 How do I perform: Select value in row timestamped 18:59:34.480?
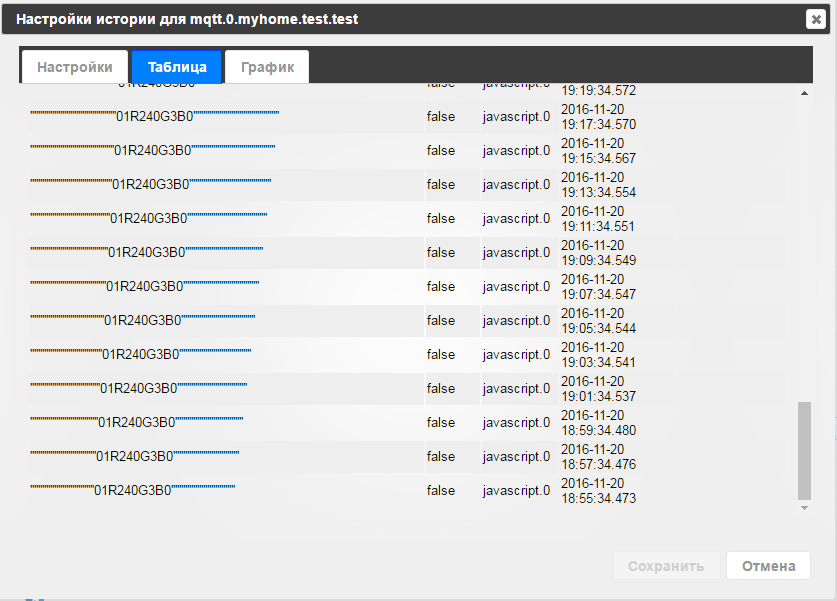137,422
